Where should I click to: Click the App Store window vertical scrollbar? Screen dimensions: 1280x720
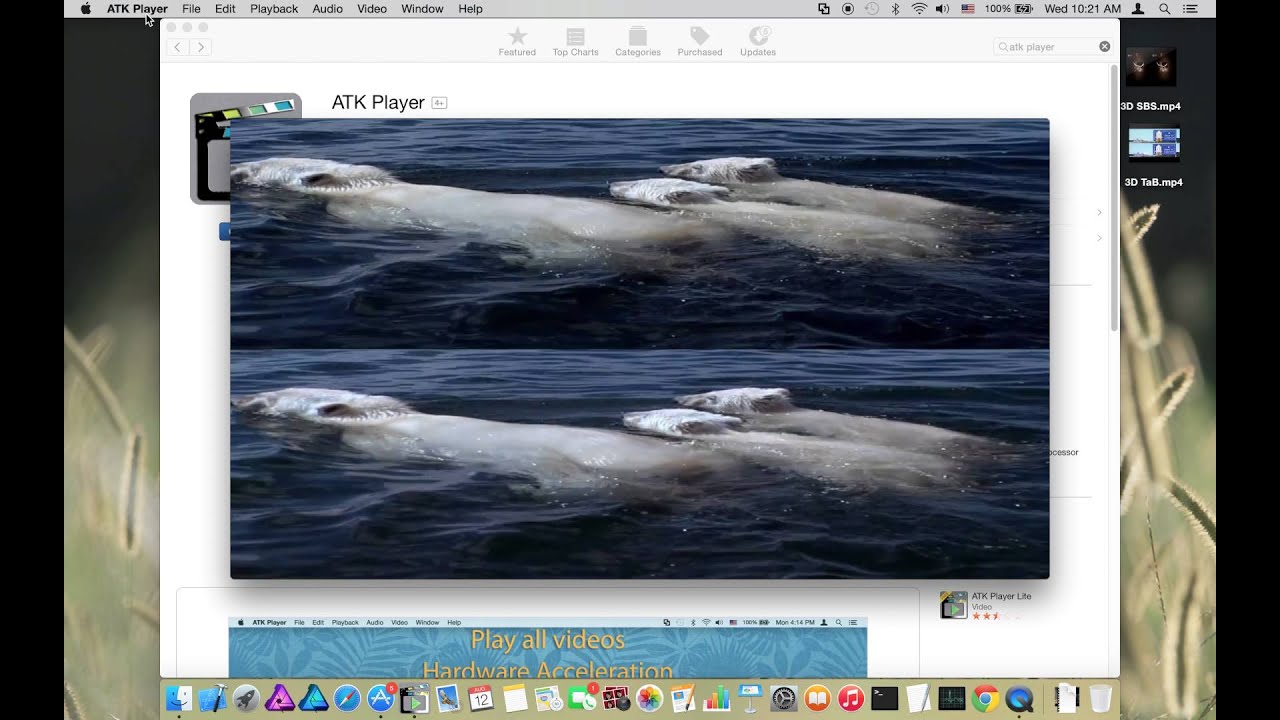pyautogui.click(x=1114, y=200)
